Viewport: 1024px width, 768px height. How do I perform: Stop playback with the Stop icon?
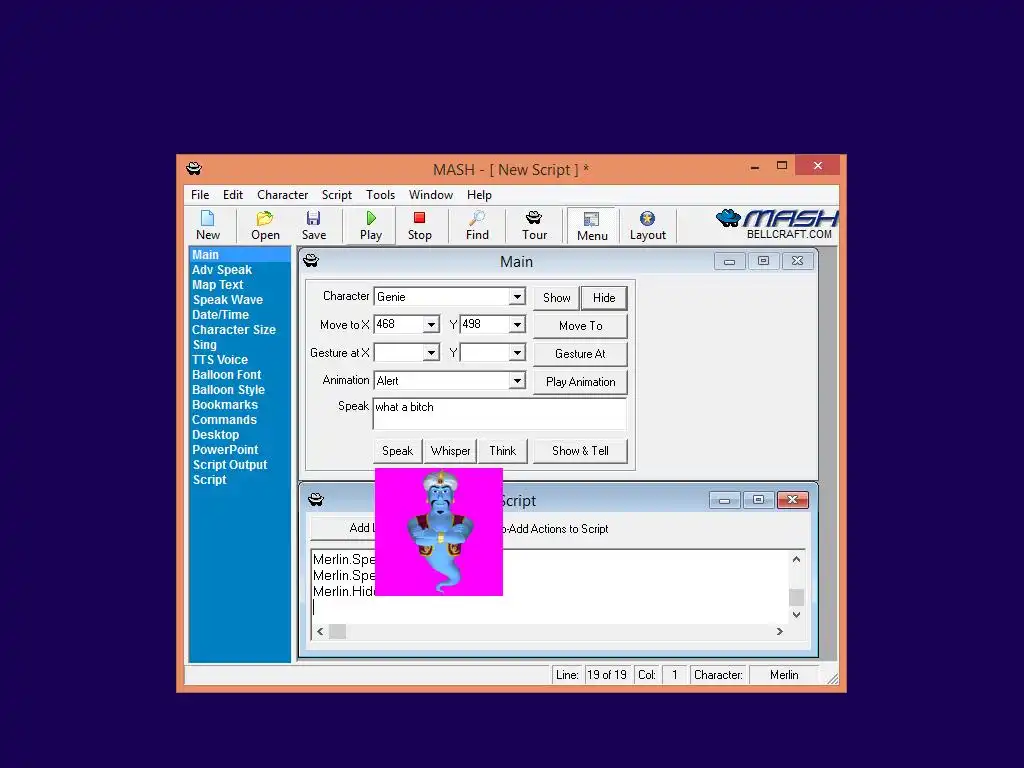420,225
